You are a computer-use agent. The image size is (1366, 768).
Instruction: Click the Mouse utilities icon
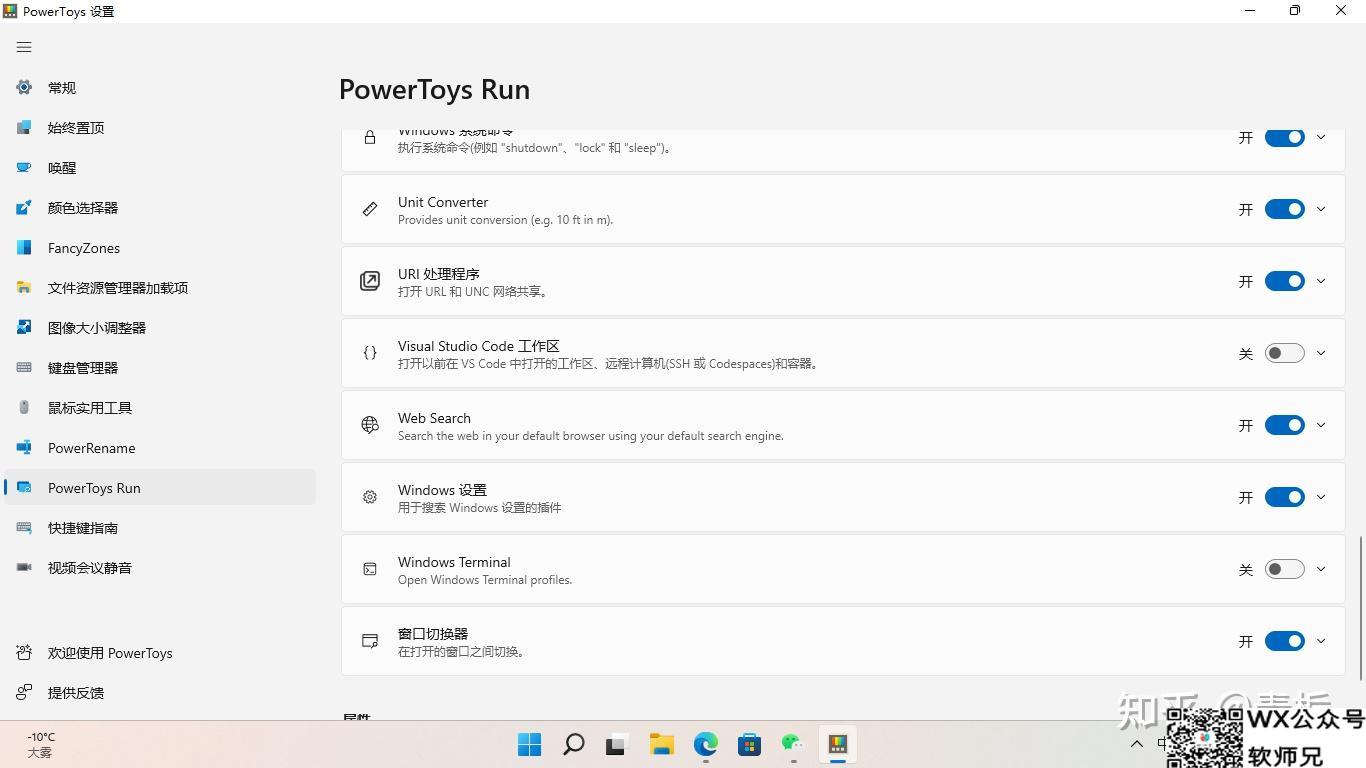click(24, 408)
